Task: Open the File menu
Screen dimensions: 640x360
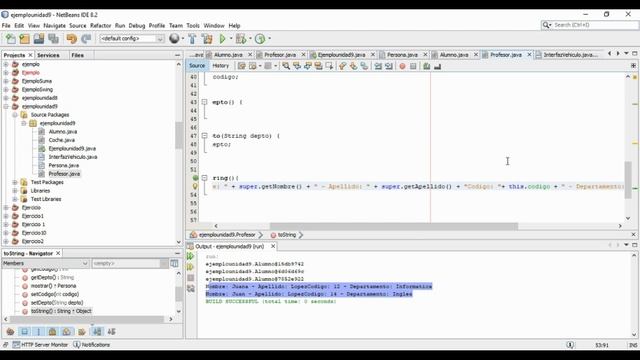Action: (6, 25)
